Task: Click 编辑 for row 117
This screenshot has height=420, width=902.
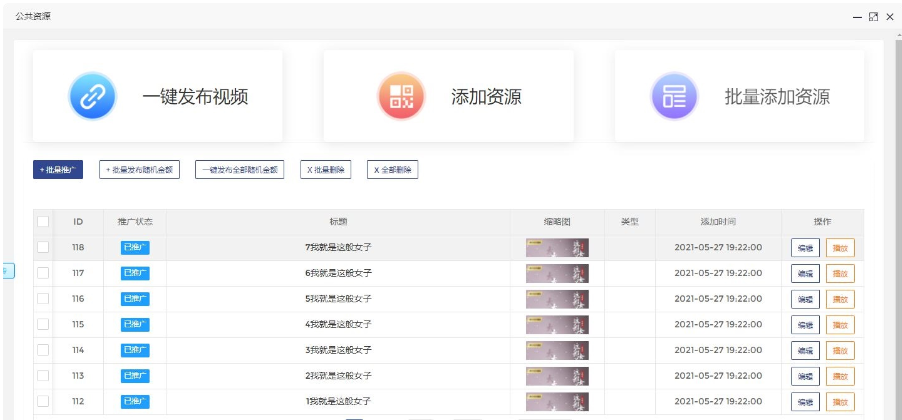Action: 805,273
